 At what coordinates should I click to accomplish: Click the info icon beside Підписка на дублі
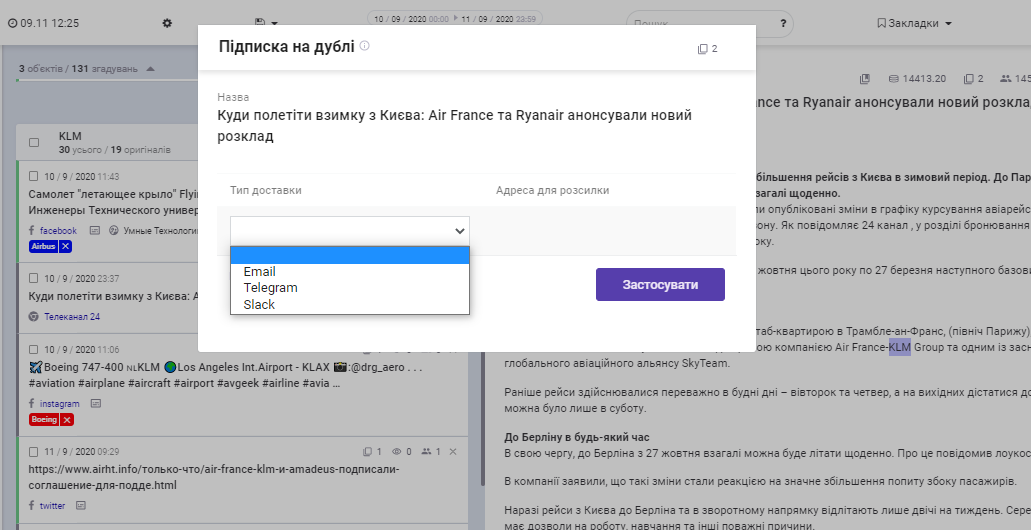364,46
